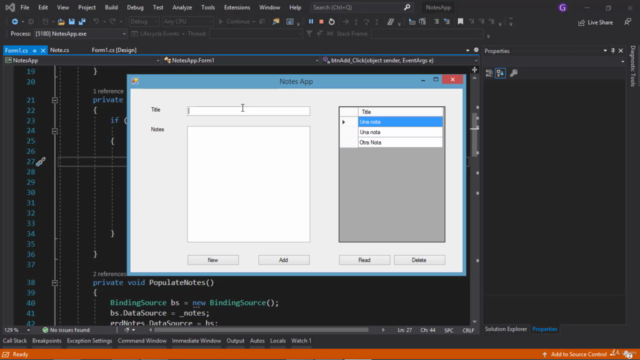
Task: Open the Immediate Window tab
Action: click(196, 341)
